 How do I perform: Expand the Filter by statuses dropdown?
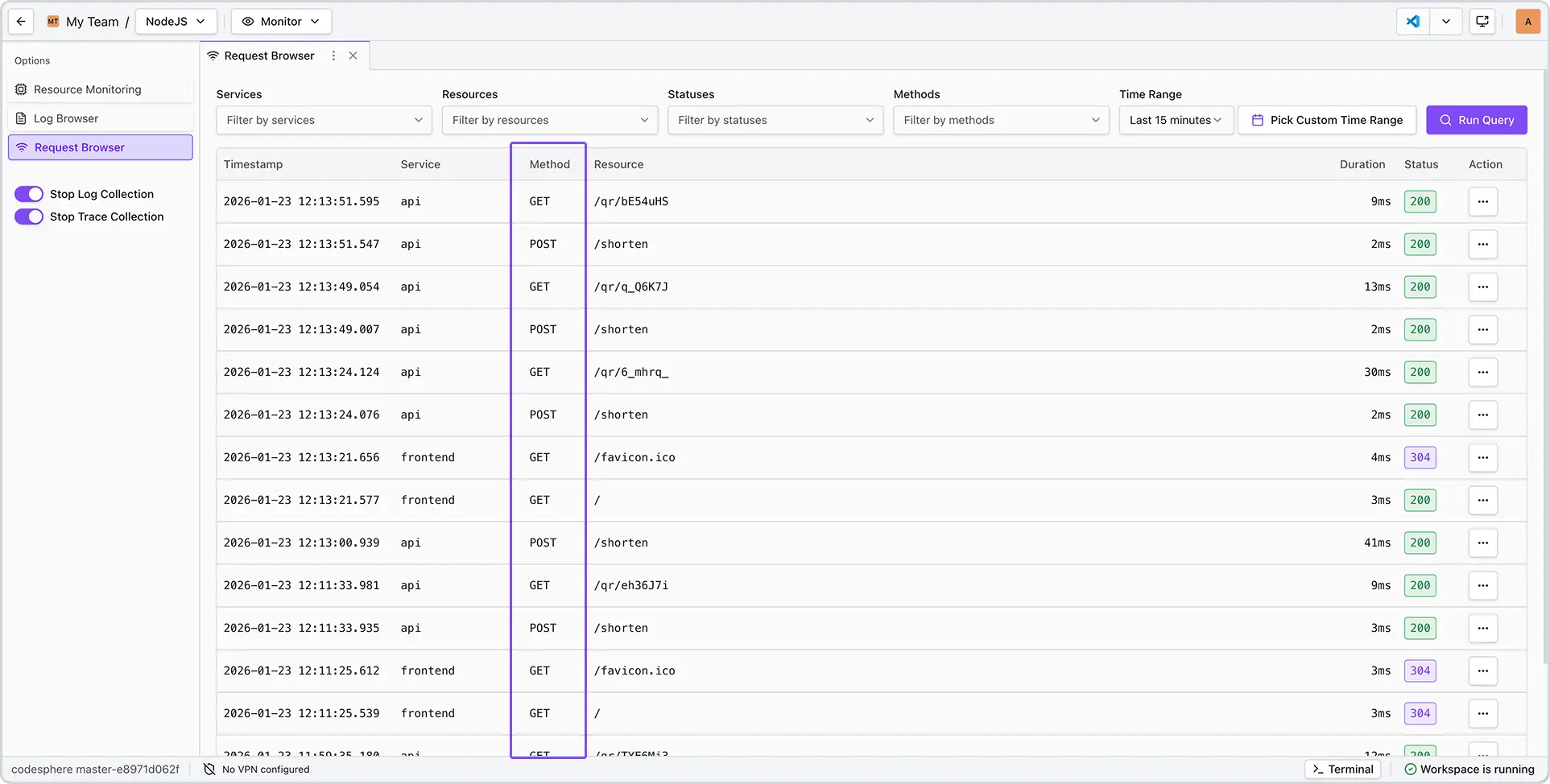(775, 120)
